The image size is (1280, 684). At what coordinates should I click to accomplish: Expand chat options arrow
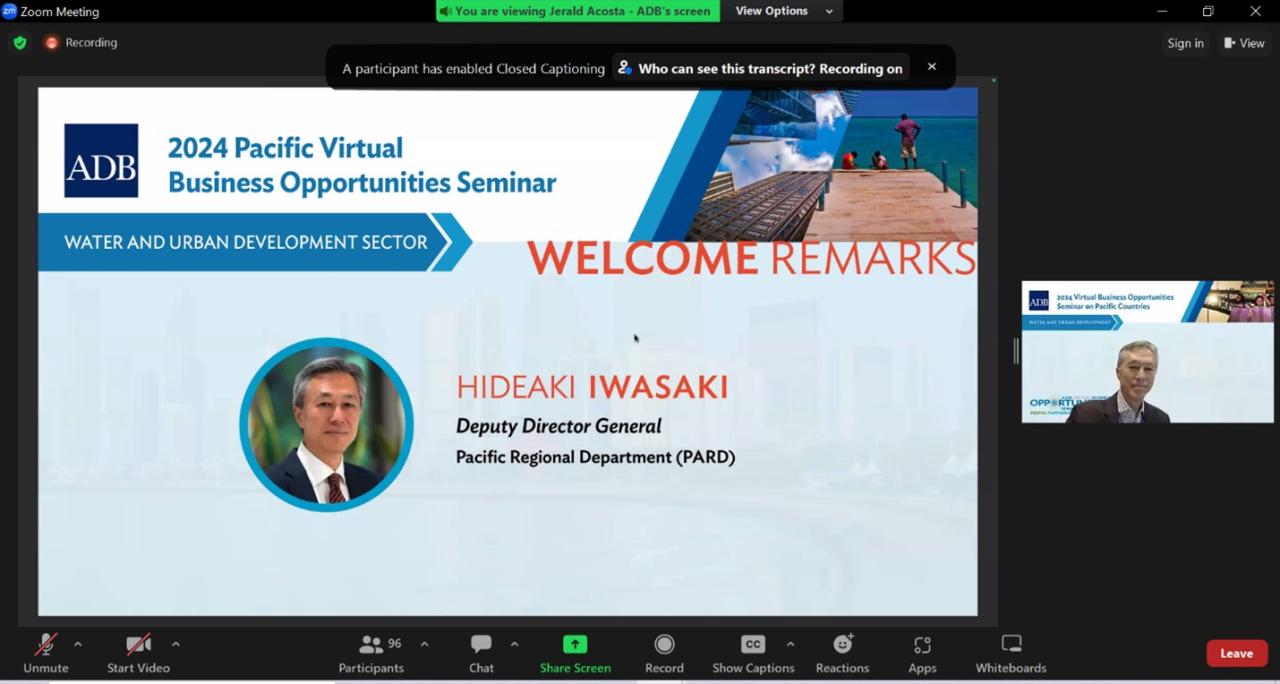coord(515,644)
